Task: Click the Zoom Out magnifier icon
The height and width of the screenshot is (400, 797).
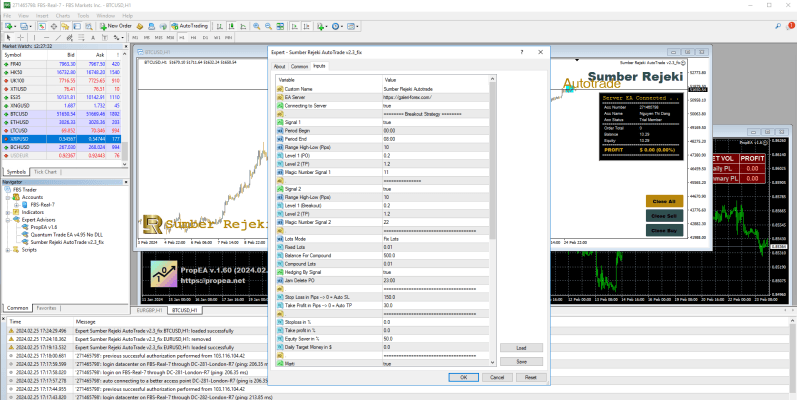Action: point(268,26)
